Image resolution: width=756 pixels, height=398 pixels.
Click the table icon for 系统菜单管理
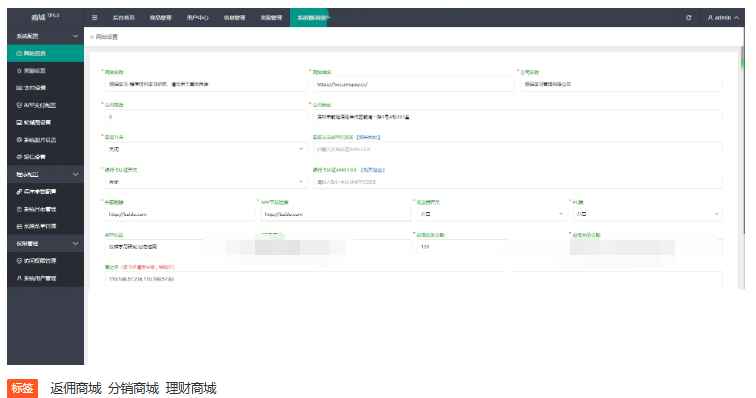[x=19, y=226]
